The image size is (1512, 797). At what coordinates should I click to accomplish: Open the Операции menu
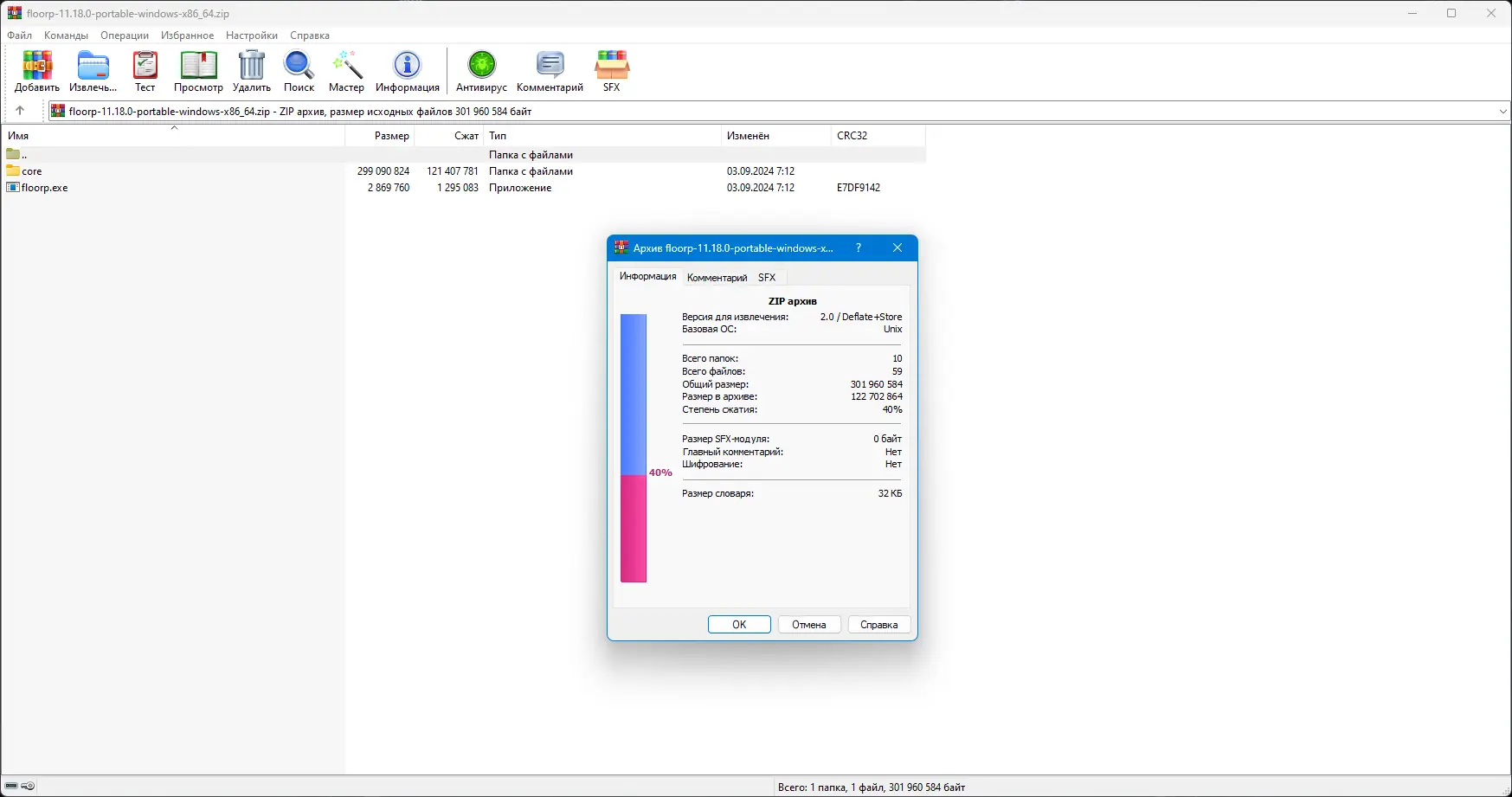(124, 35)
